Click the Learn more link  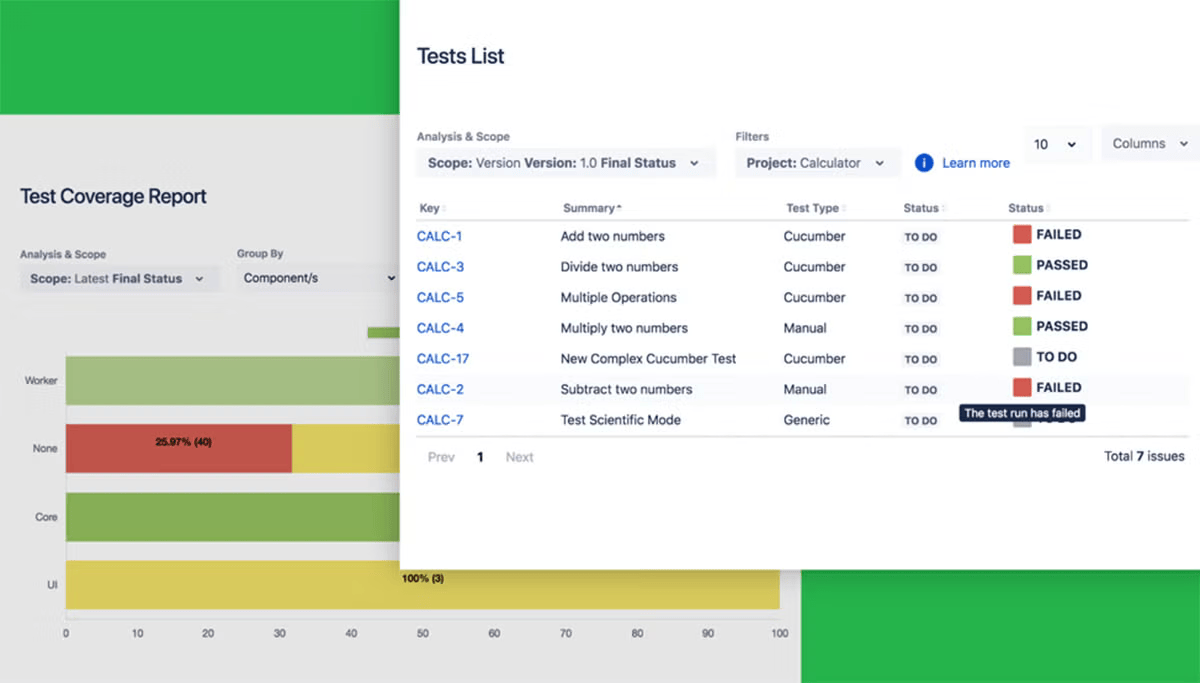[x=976, y=163]
